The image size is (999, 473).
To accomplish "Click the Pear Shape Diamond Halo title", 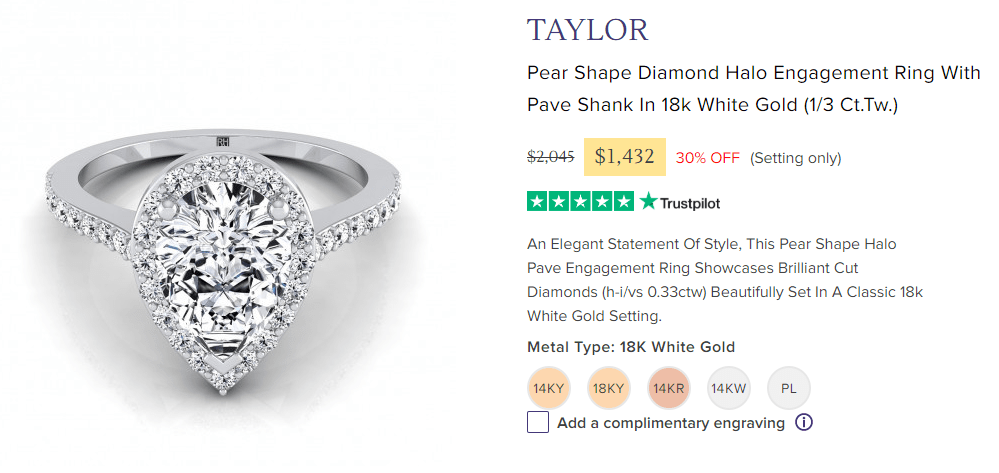I will coord(753,89).
